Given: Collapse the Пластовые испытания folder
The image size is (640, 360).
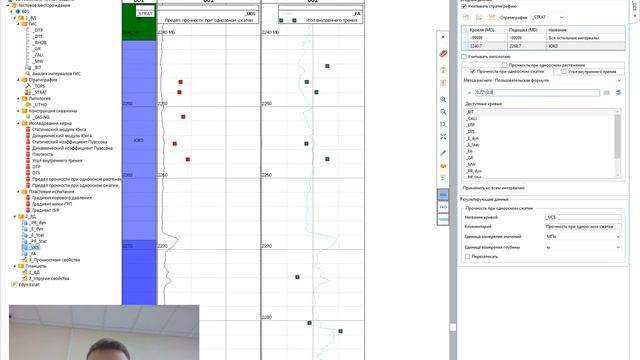Looking at the screenshot, I should 18,191.
